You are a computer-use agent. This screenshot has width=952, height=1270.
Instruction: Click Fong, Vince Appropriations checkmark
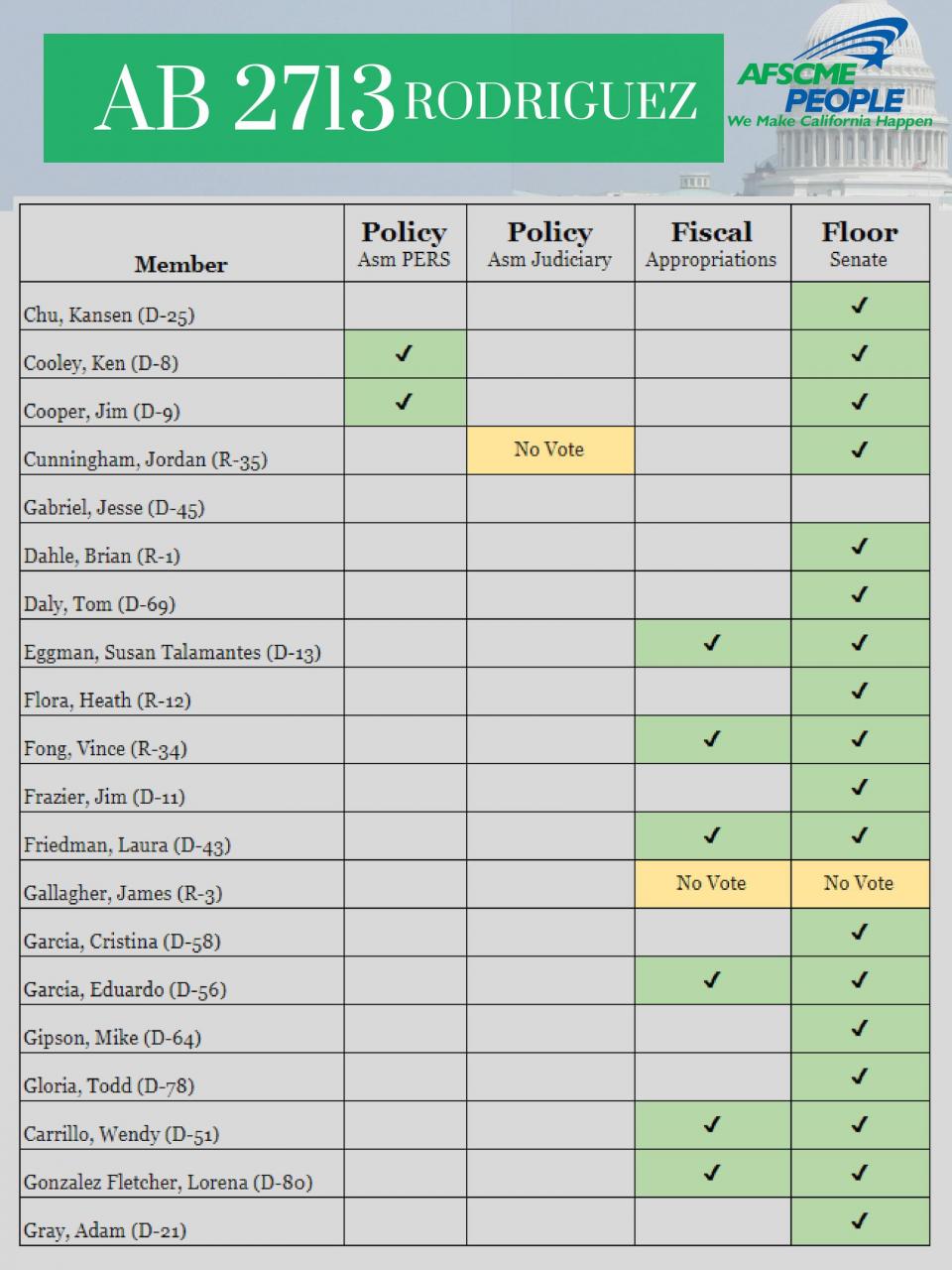pos(711,739)
